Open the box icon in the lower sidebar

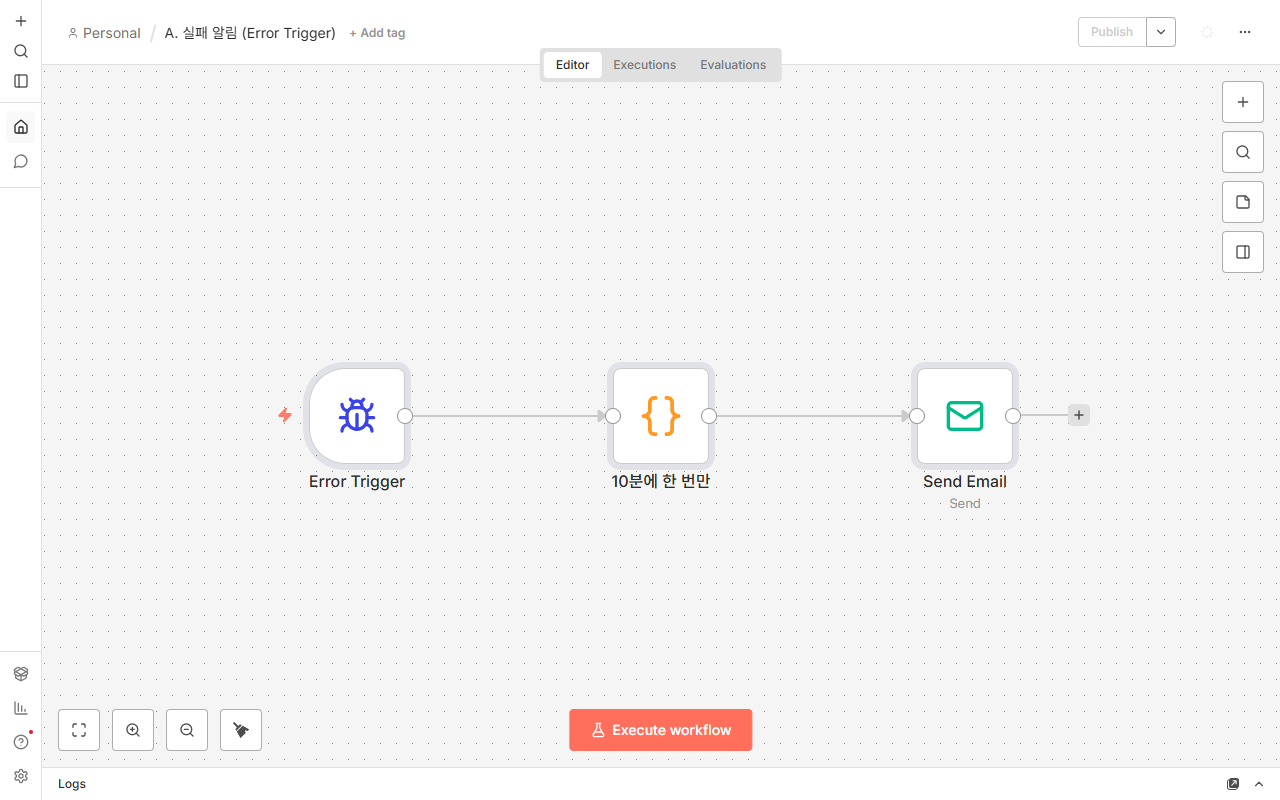(21, 674)
